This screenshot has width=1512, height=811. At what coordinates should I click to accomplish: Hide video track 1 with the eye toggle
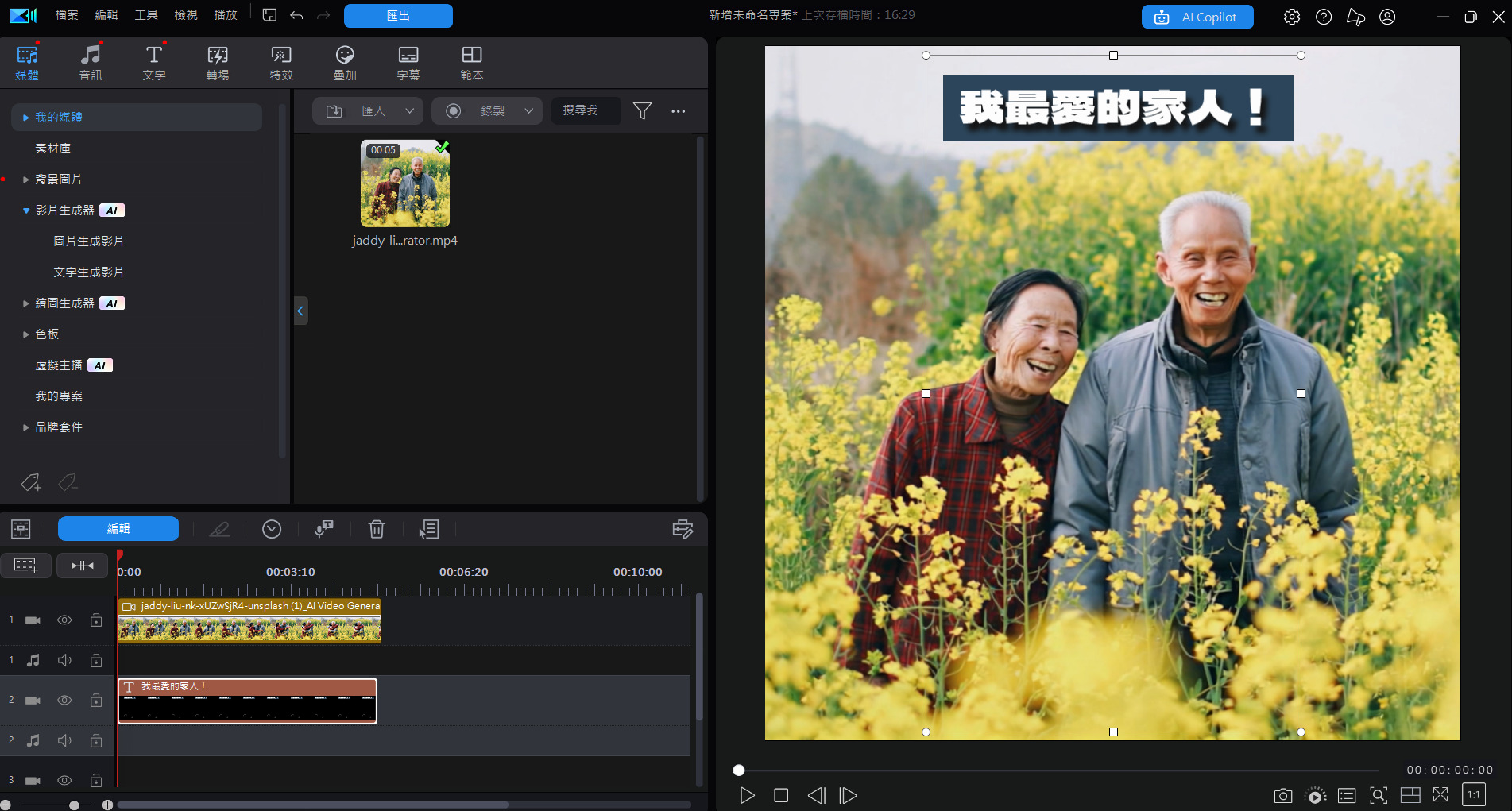64,620
